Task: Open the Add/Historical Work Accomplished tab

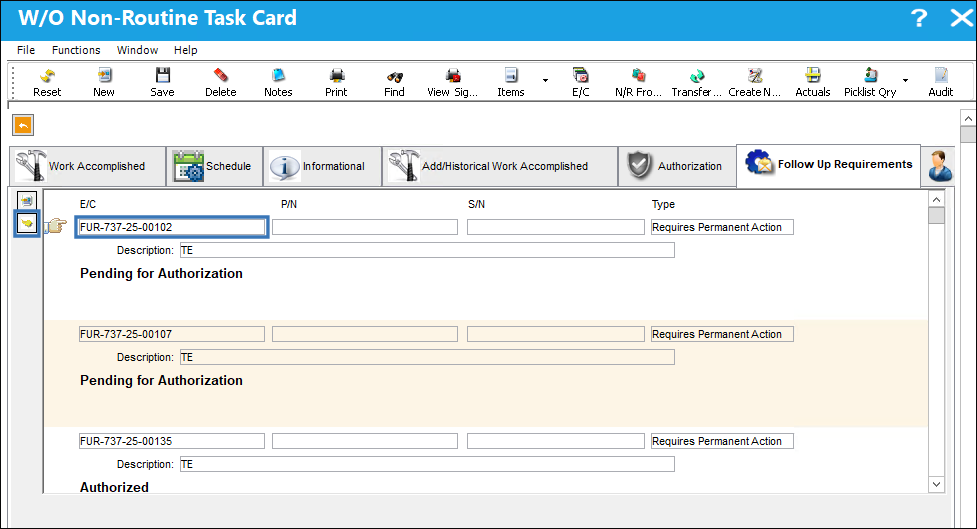Action: click(500, 166)
